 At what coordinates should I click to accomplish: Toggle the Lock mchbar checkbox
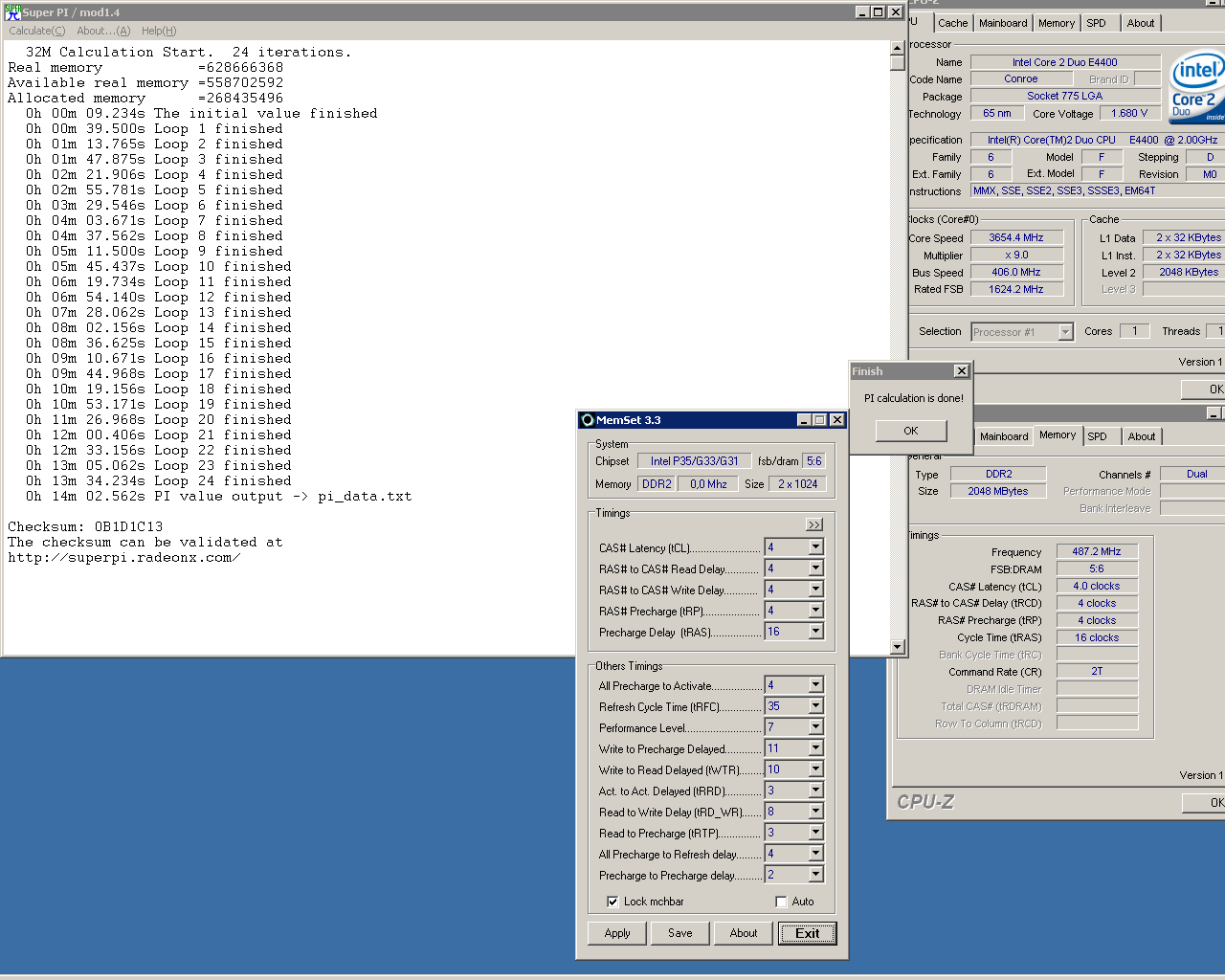(612, 902)
